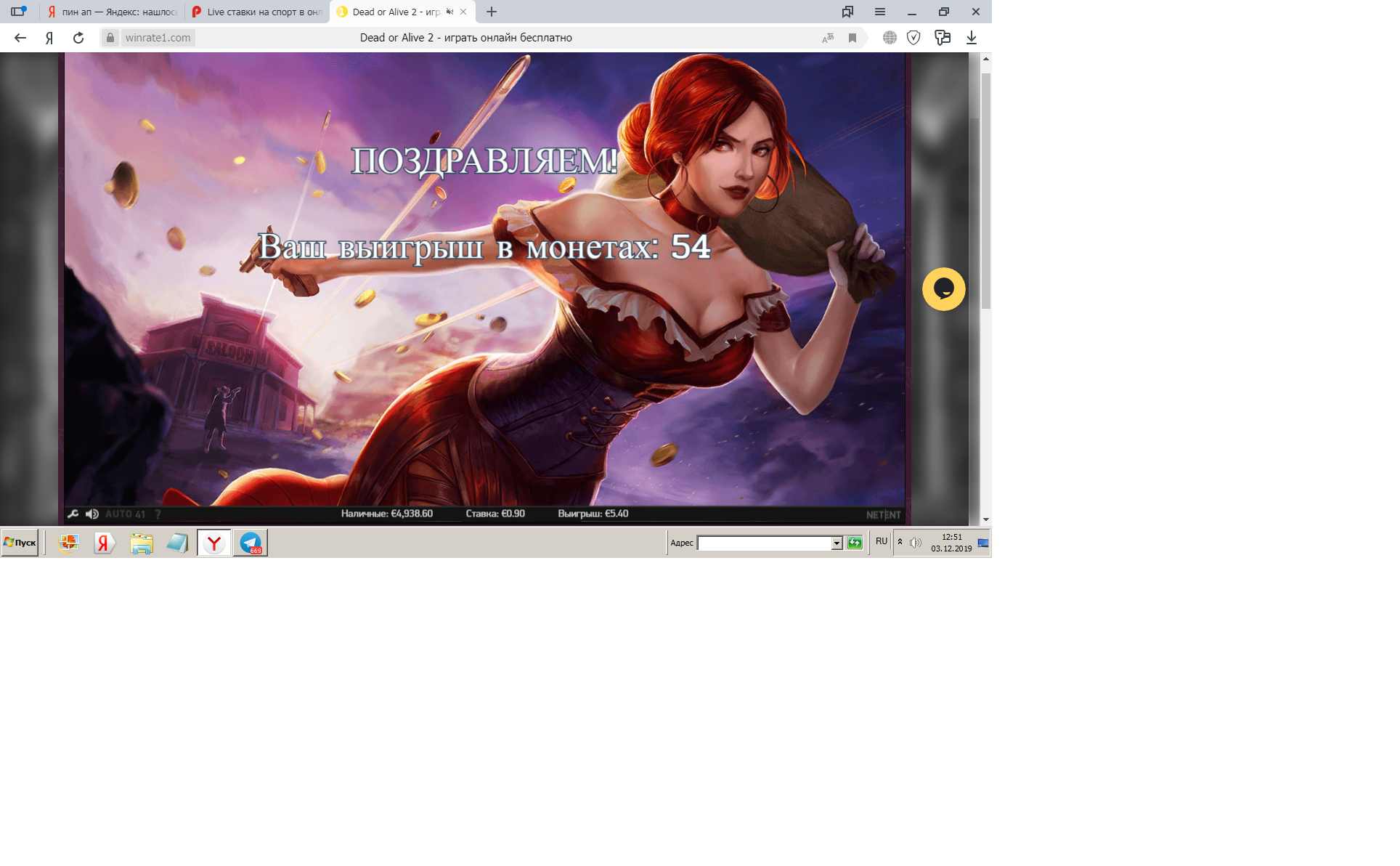Open the browser hamburger menu

click(880, 12)
